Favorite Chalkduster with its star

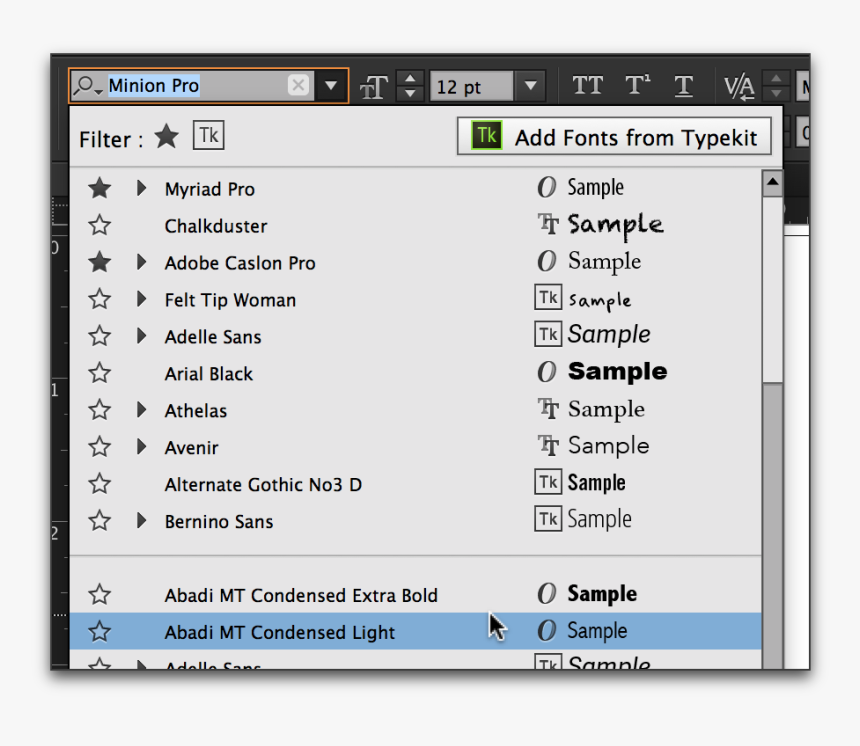point(100,225)
